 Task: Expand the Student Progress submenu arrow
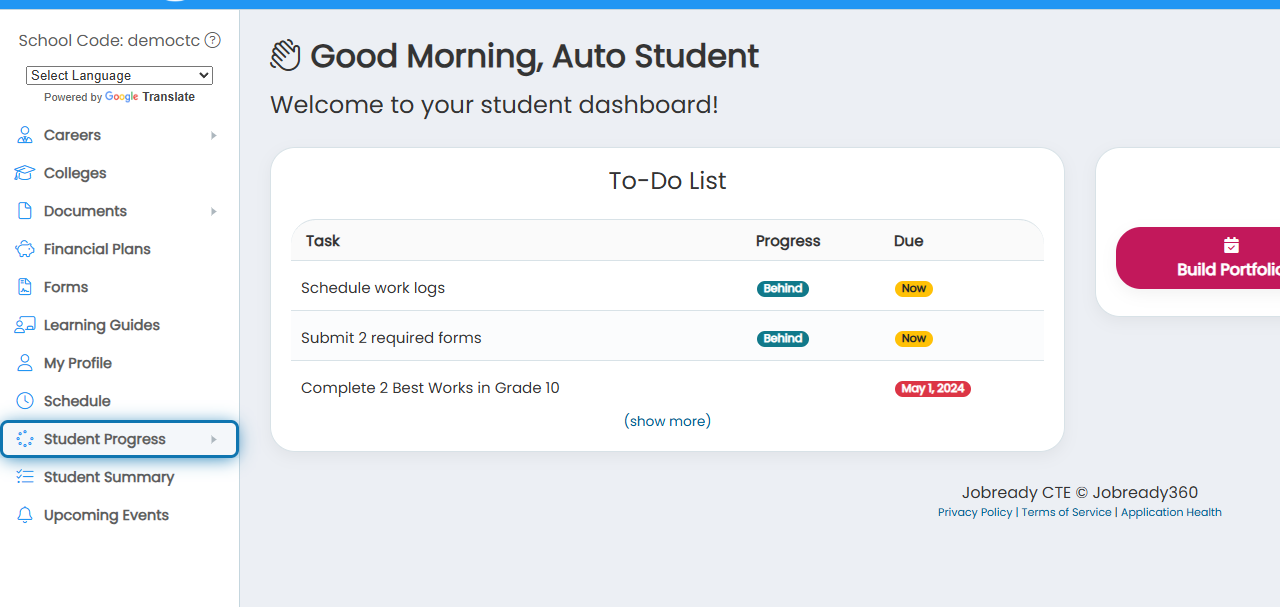click(213, 439)
